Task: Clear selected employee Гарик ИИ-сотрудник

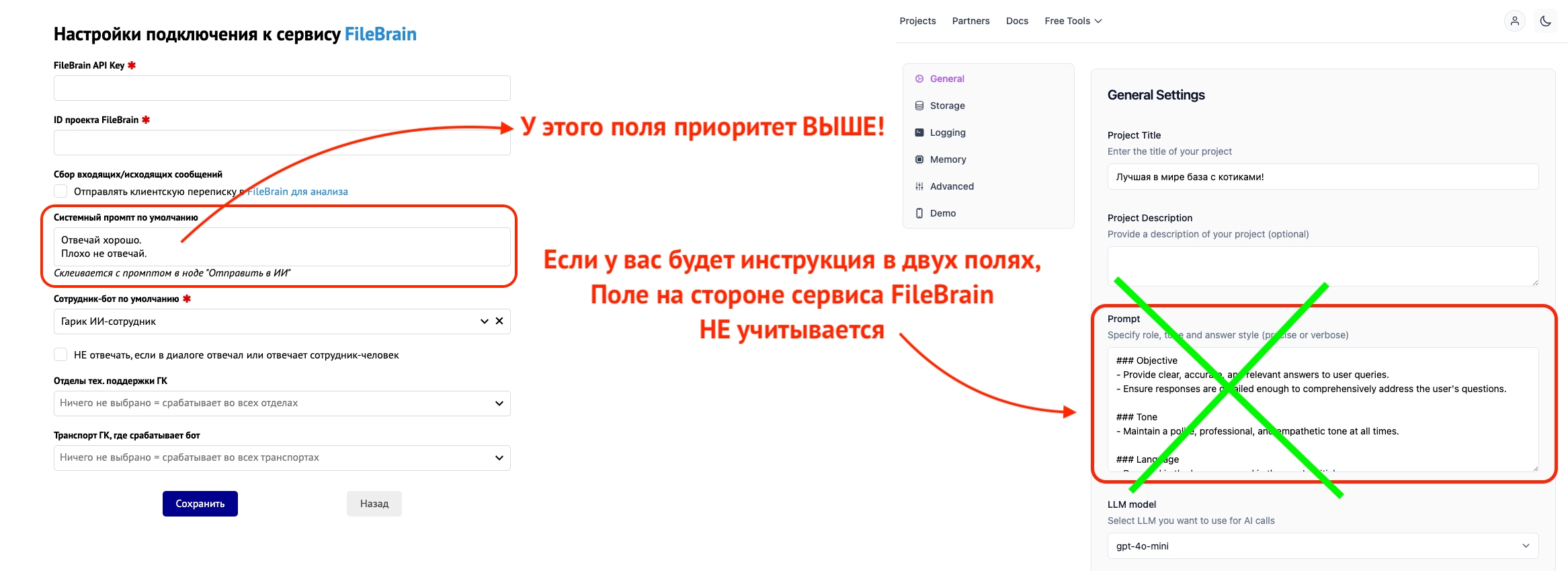Action: tap(499, 321)
